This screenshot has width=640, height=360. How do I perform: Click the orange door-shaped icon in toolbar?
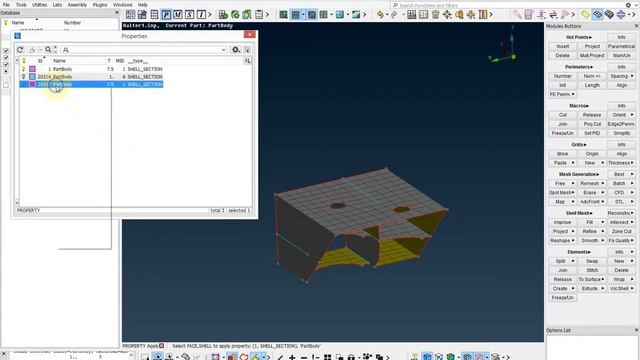[483, 15]
